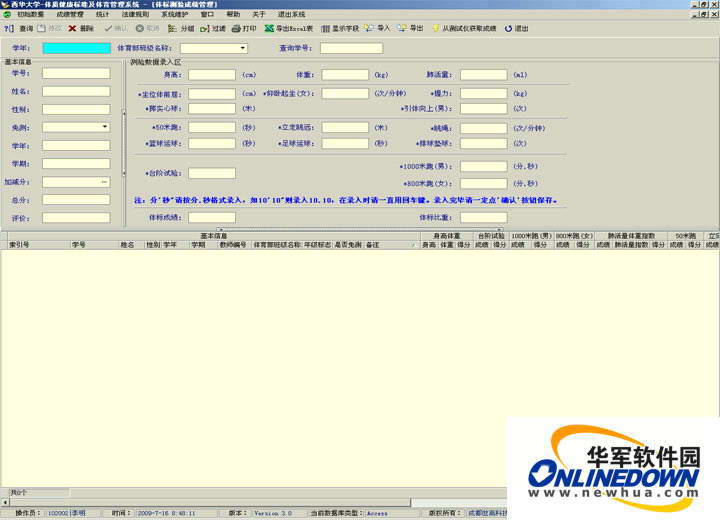This screenshot has height=520, width=720.
Task: Click the 体标成绩 input field
Action: point(212,217)
